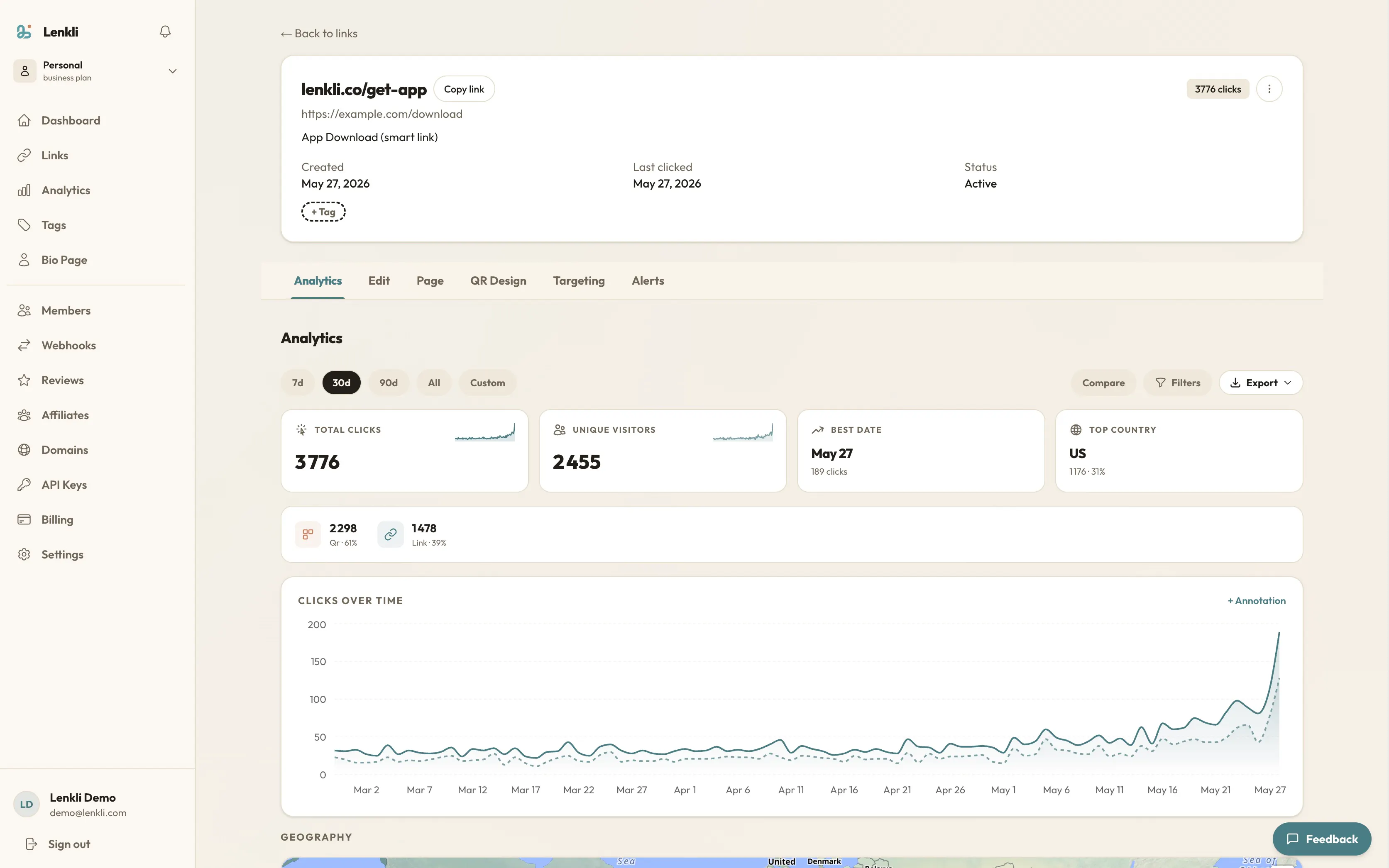
Task: Add an annotation to the chart
Action: [x=1256, y=601]
